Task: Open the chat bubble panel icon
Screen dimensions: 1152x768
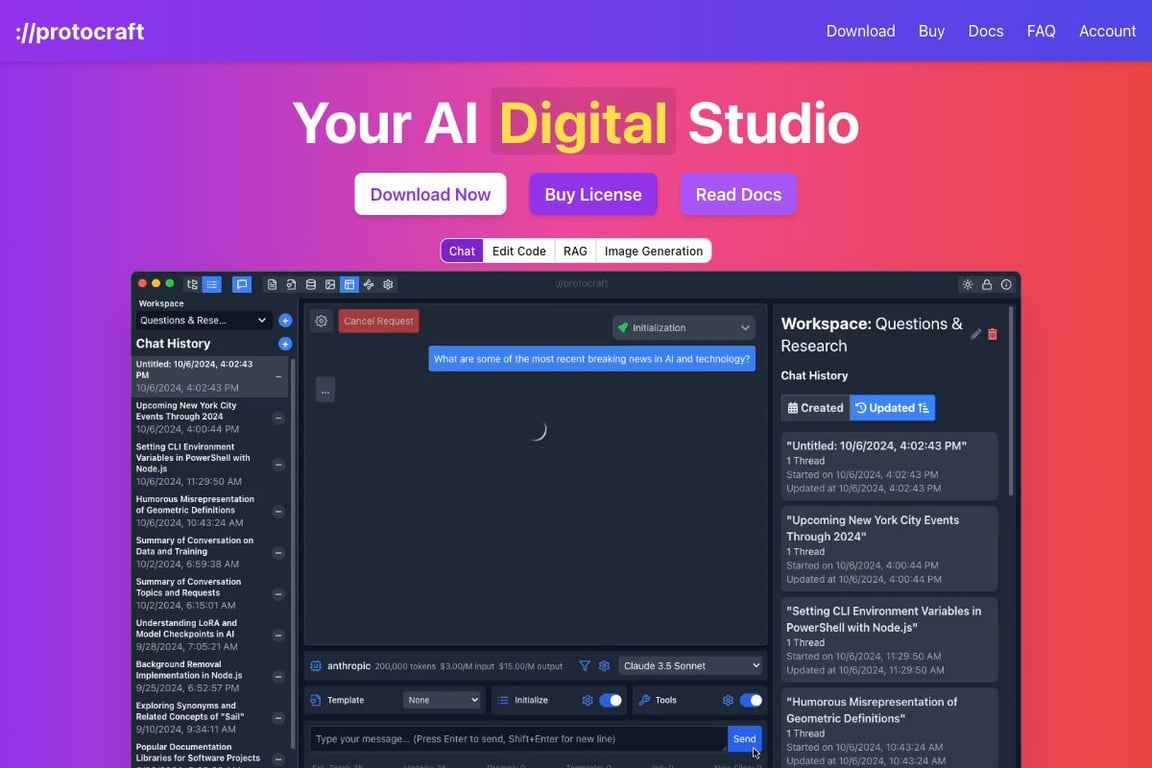Action: point(241,284)
